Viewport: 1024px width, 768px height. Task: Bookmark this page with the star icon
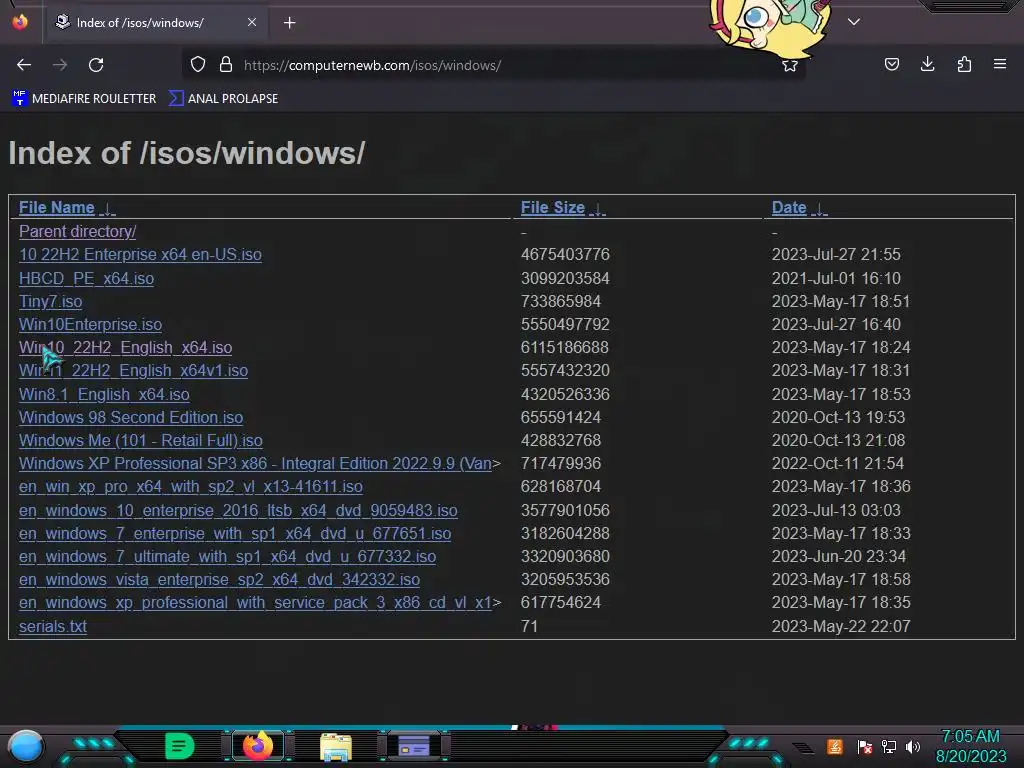coord(790,65)
